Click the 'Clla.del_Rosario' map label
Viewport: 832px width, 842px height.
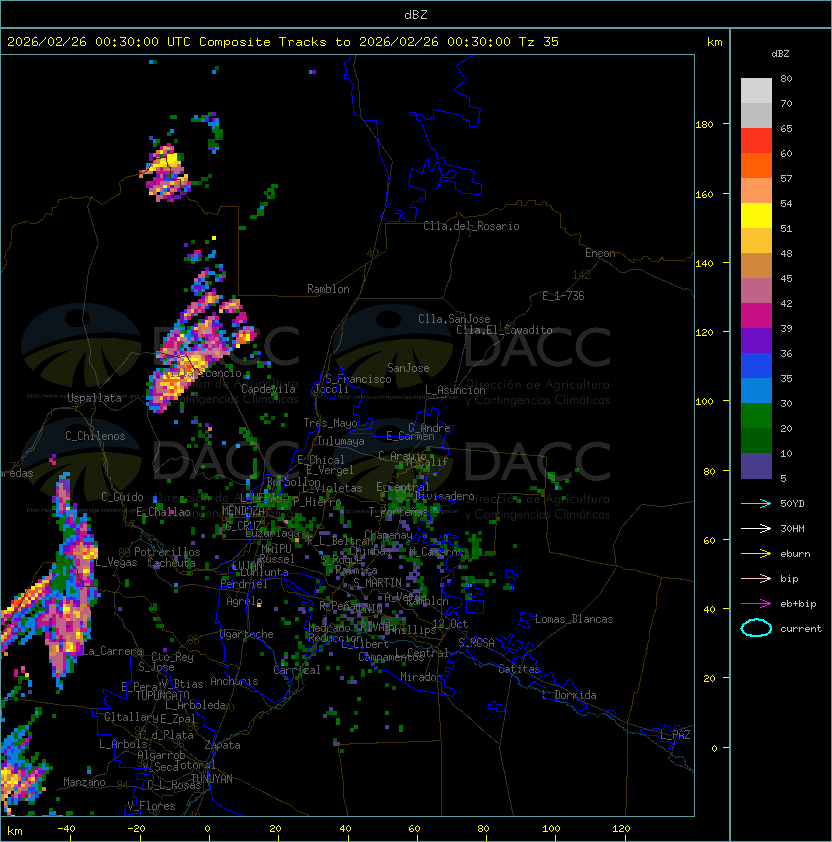[471, 226]
